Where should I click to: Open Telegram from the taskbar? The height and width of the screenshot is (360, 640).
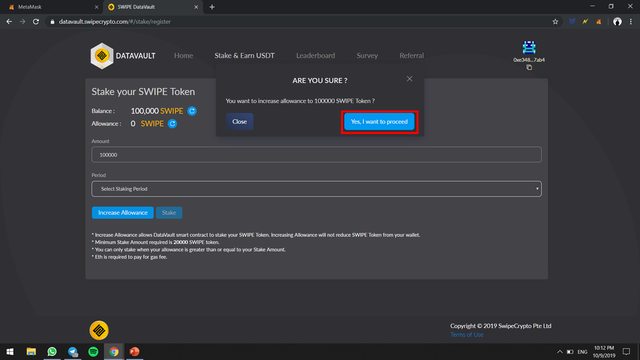[73, 351]
